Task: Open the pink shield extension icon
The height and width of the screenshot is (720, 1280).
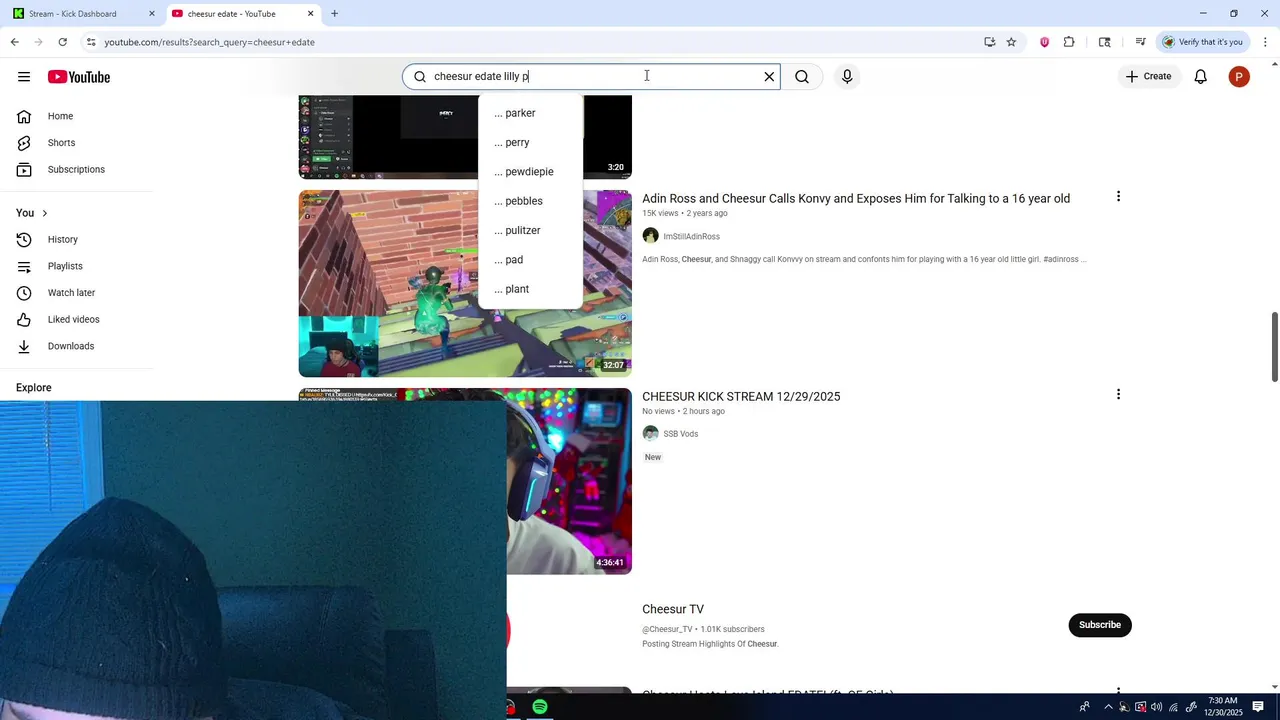Action: click(x=1044, y=42)
